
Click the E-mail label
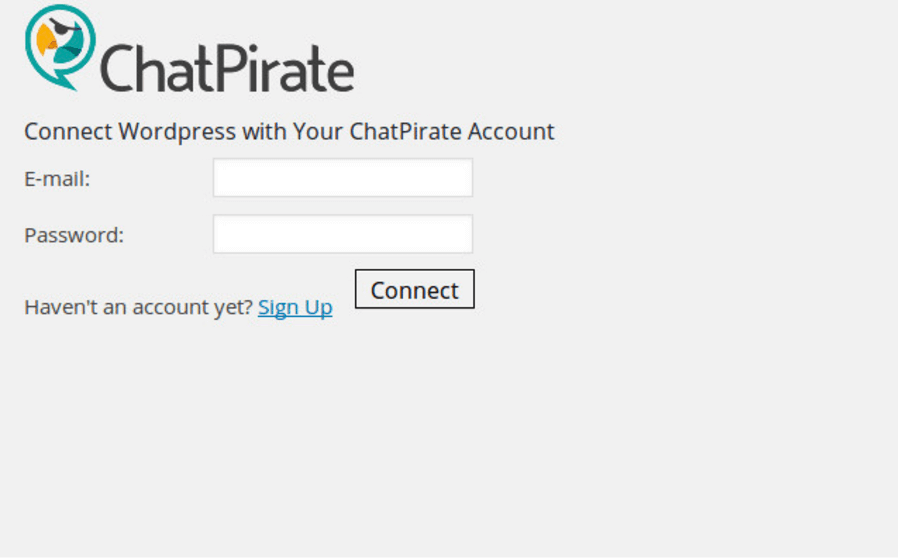(57, 179)
